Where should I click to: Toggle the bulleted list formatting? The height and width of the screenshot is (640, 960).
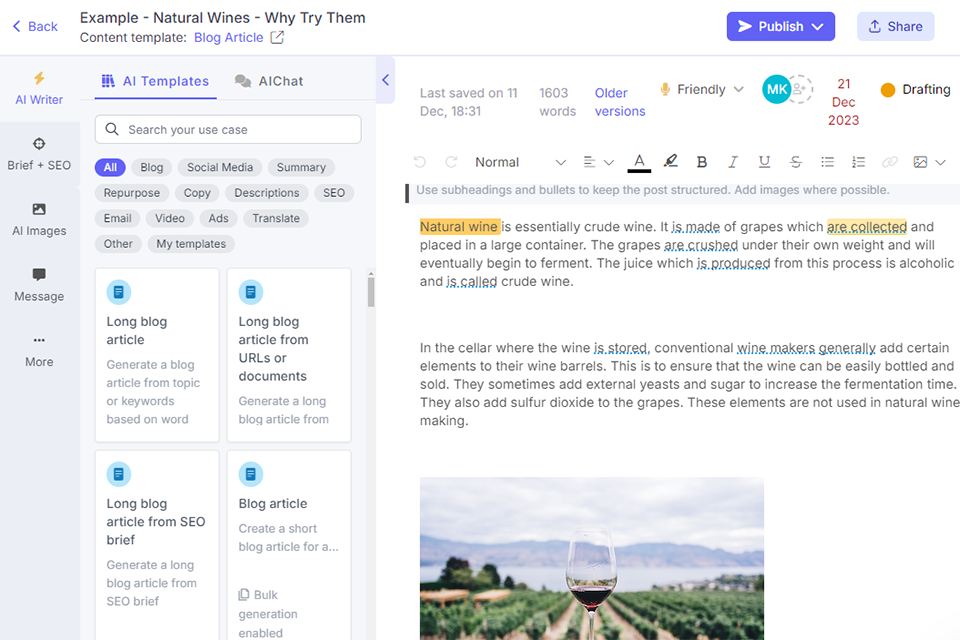[x=827, y=161]
